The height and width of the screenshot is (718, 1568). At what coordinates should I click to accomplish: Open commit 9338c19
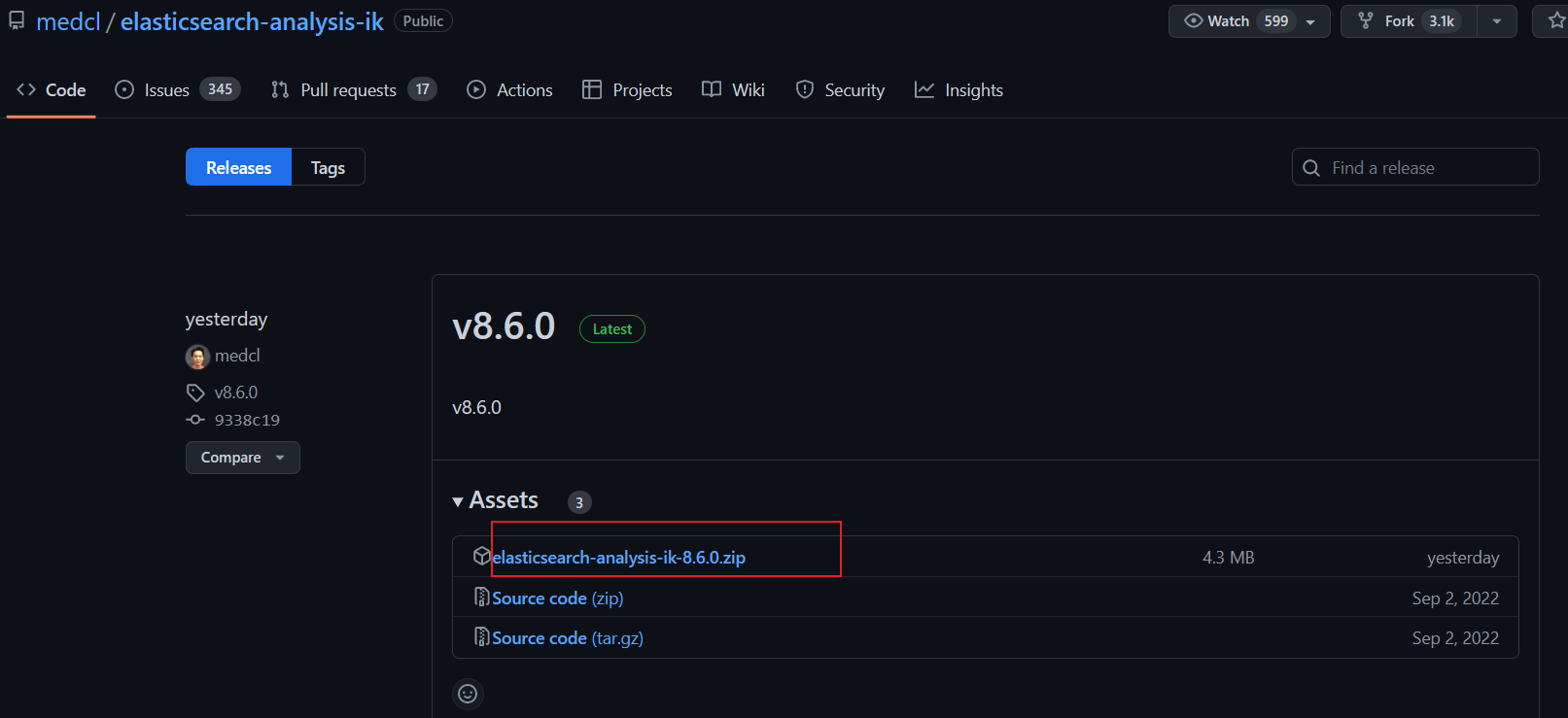tap(247, 420)
